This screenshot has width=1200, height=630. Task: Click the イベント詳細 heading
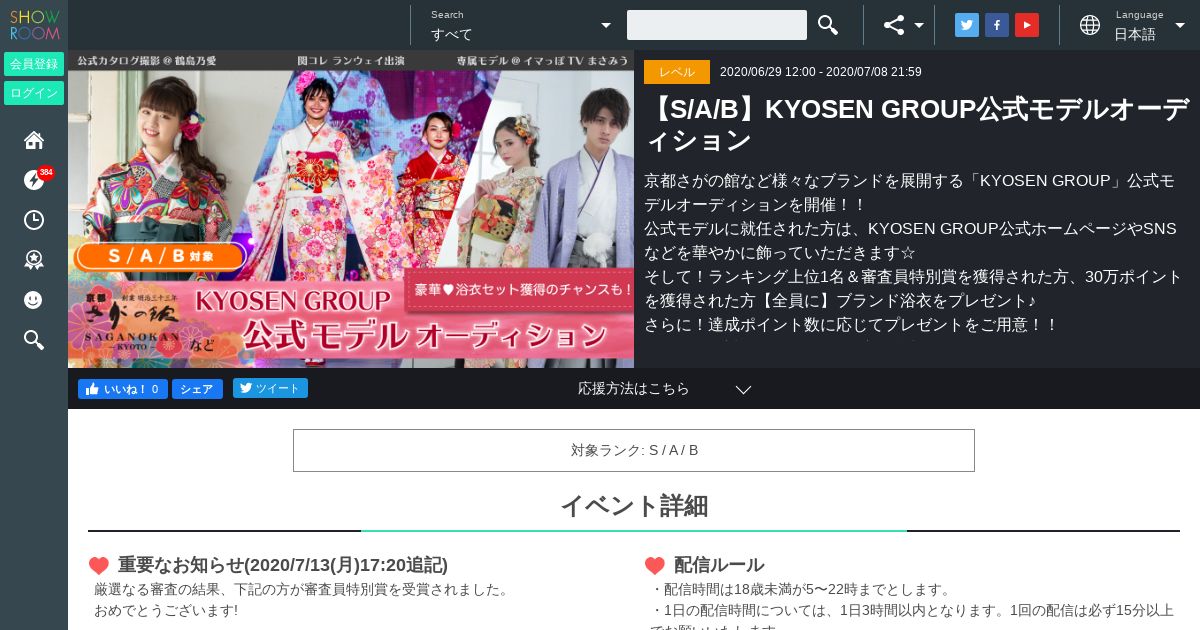634,506
